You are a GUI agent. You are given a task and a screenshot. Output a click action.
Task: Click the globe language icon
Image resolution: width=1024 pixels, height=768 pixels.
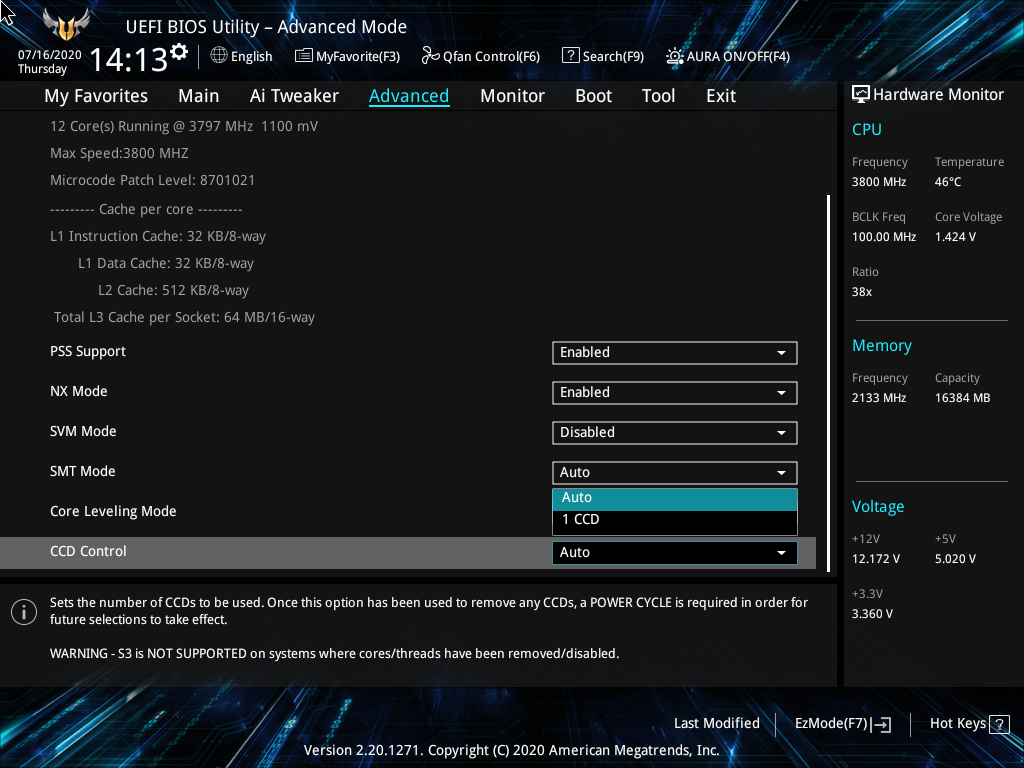point(219,56)
